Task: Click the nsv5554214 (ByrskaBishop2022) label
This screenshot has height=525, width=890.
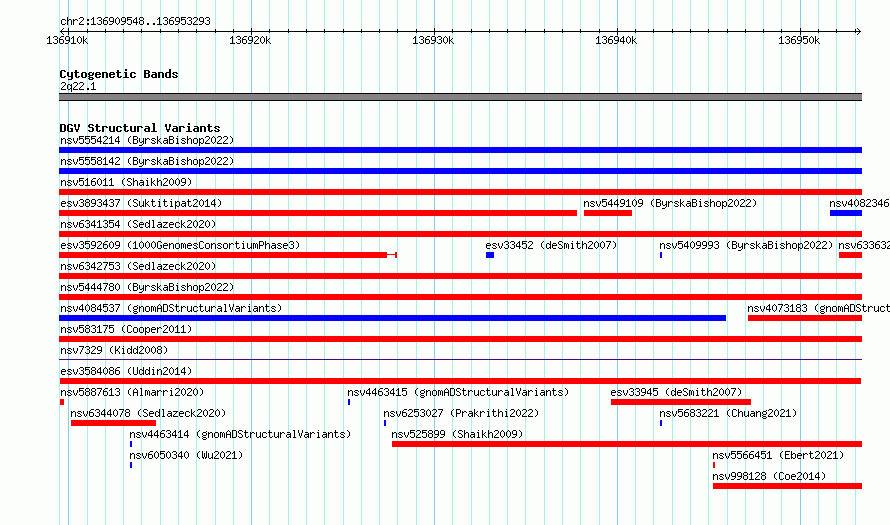Action: click(147, 140)
